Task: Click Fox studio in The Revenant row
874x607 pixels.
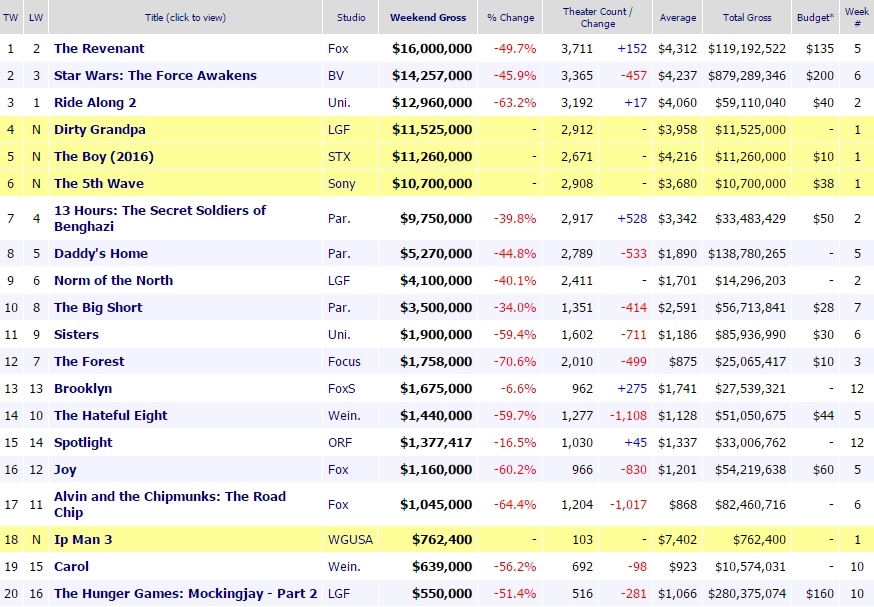Action: (338, 48)
